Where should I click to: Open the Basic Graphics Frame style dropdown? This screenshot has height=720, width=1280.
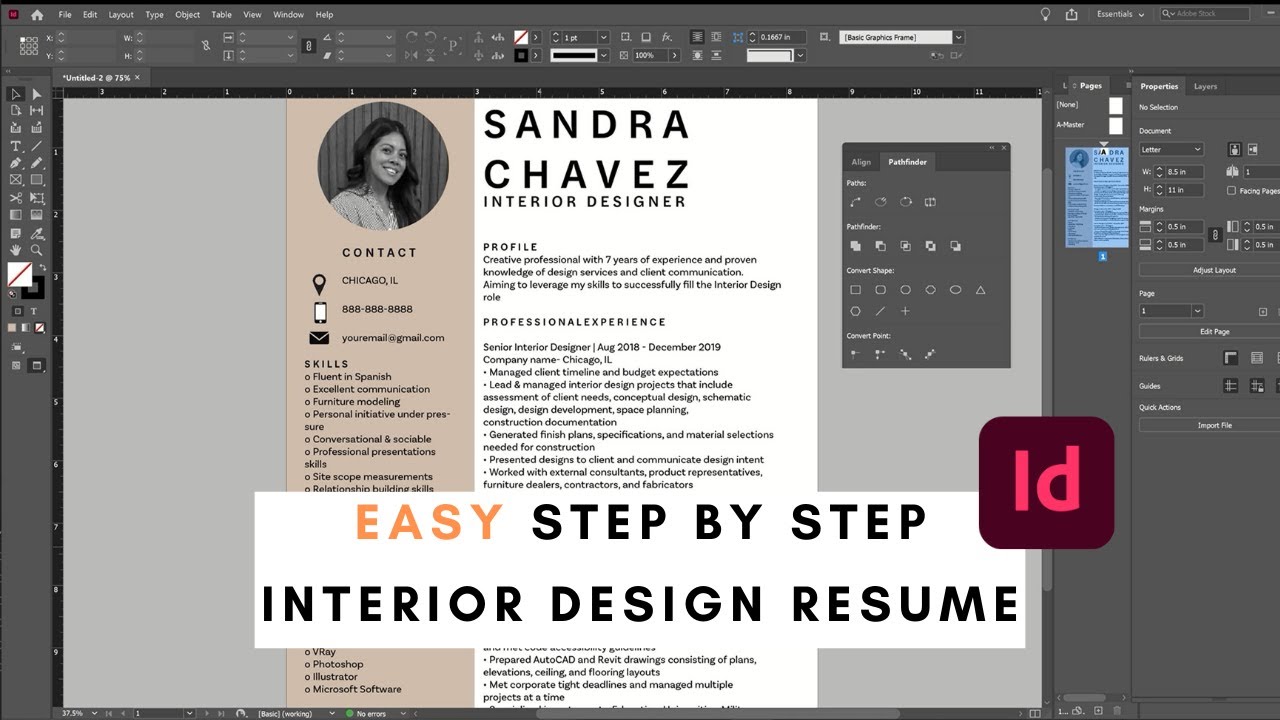[x=958, y=37]
